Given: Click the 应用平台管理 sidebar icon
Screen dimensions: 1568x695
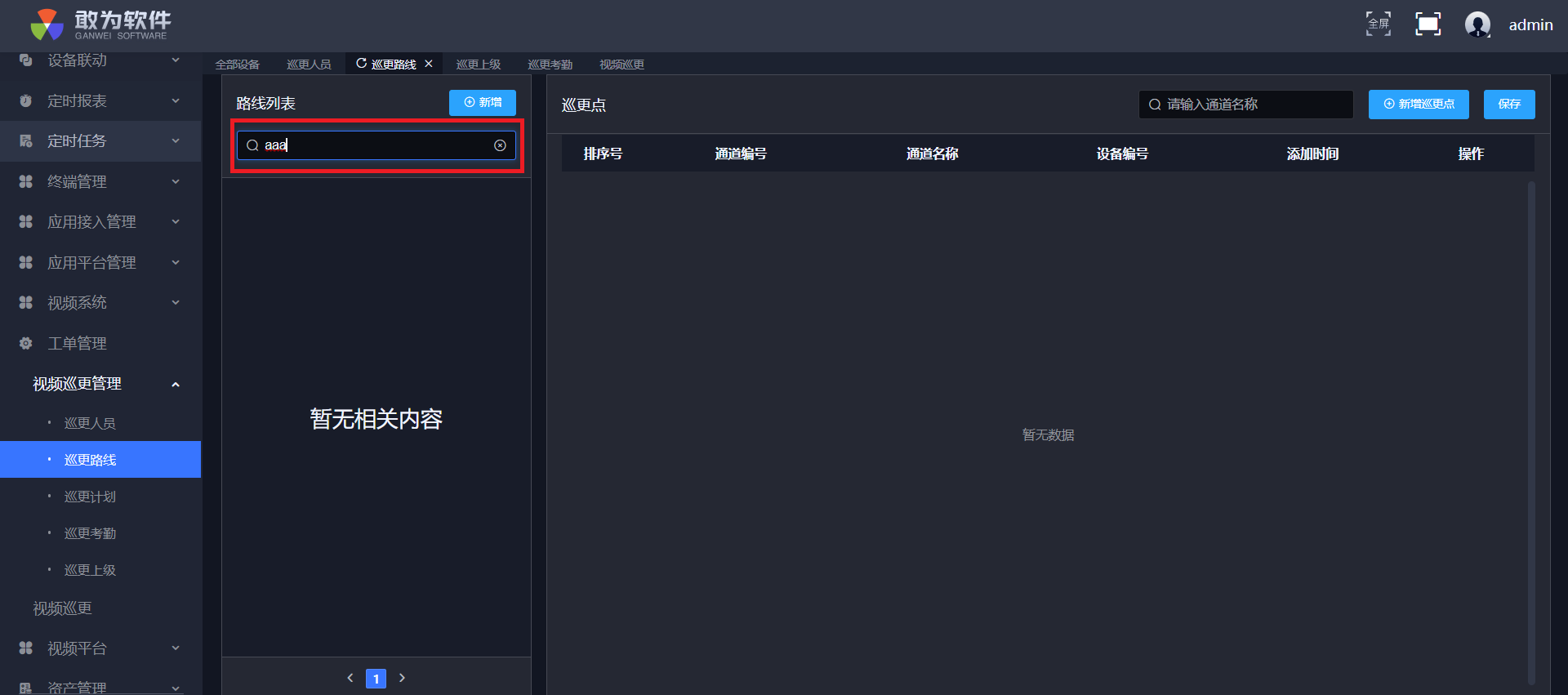Looking at the screenshot, I should (25, 262).
